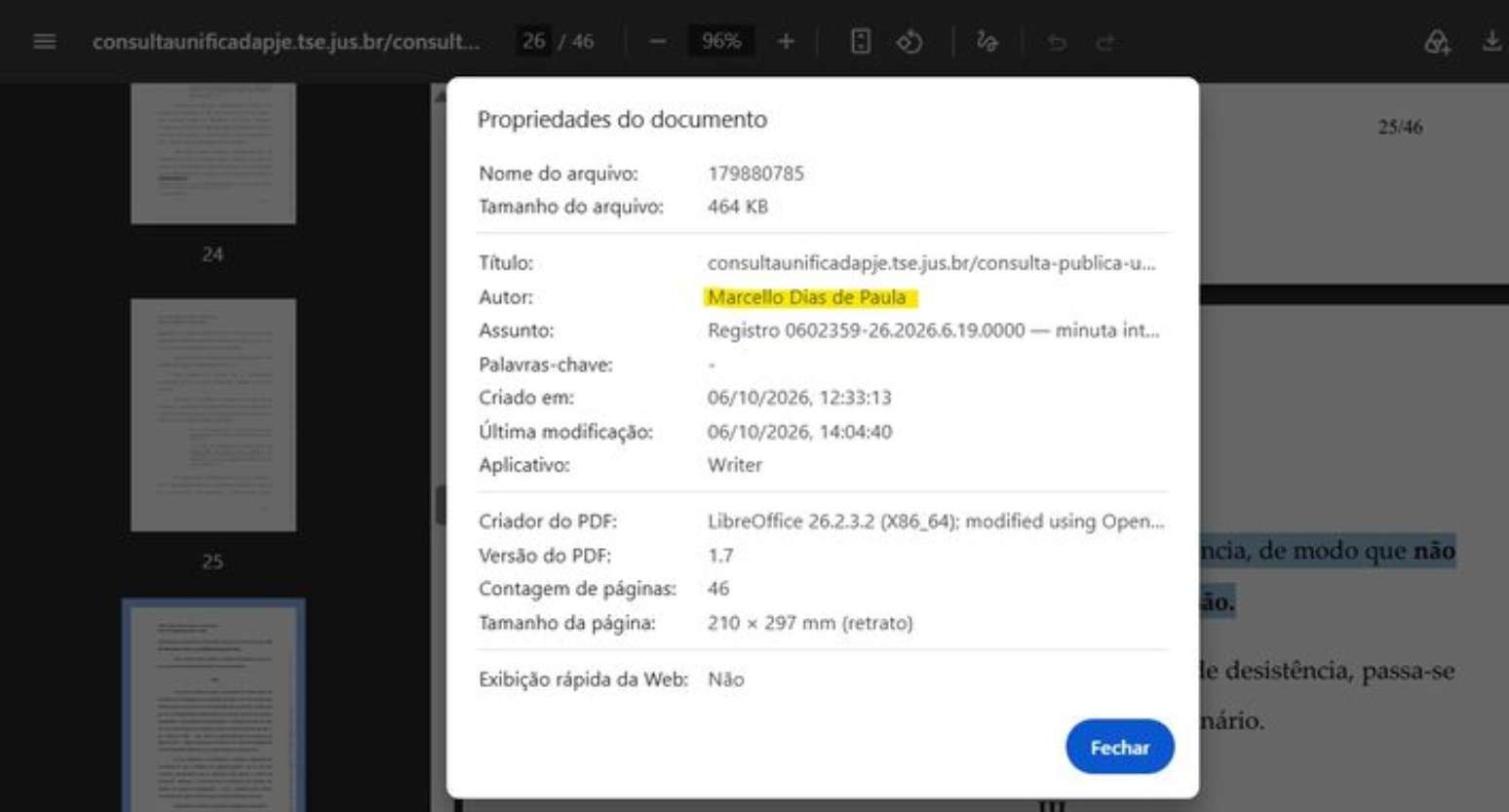Screen dimensions: 1509x812
Task: Click the application value Writer
Action: tap(735, 465)
